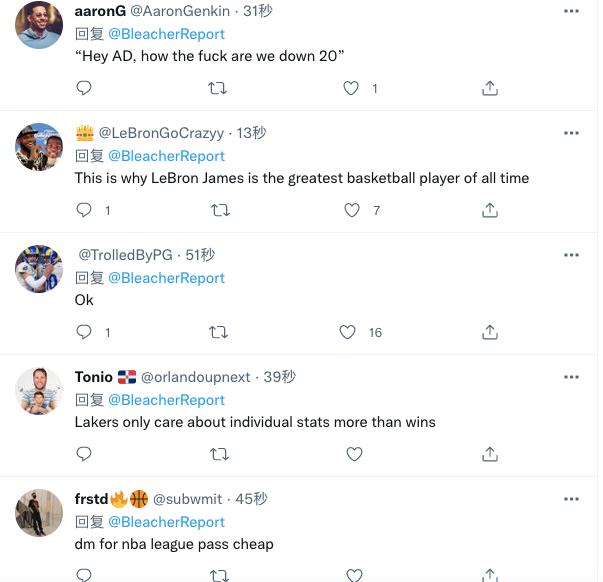Open more options menu on frstd's tweet

pos(571,499)
